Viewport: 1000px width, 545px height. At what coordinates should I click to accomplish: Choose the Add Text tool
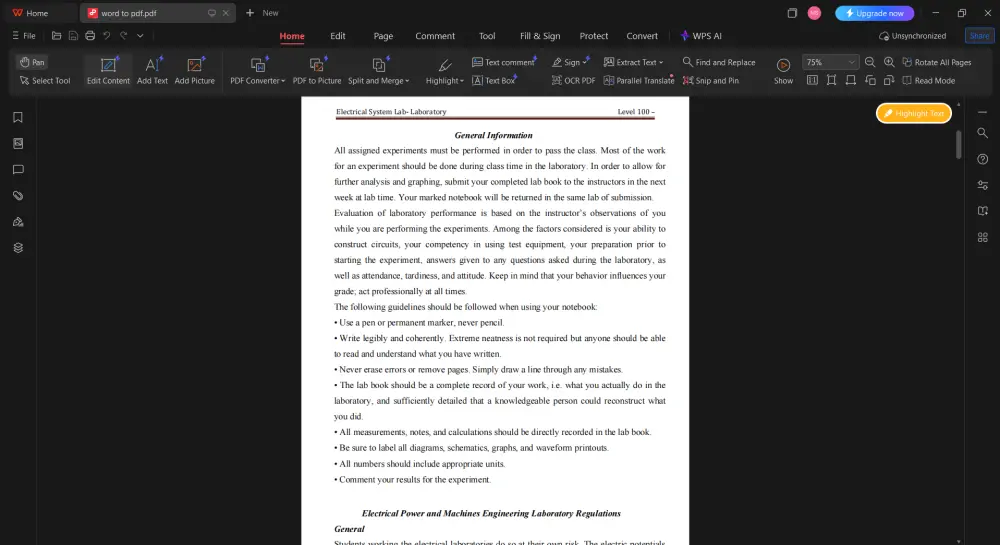[152, 71]
